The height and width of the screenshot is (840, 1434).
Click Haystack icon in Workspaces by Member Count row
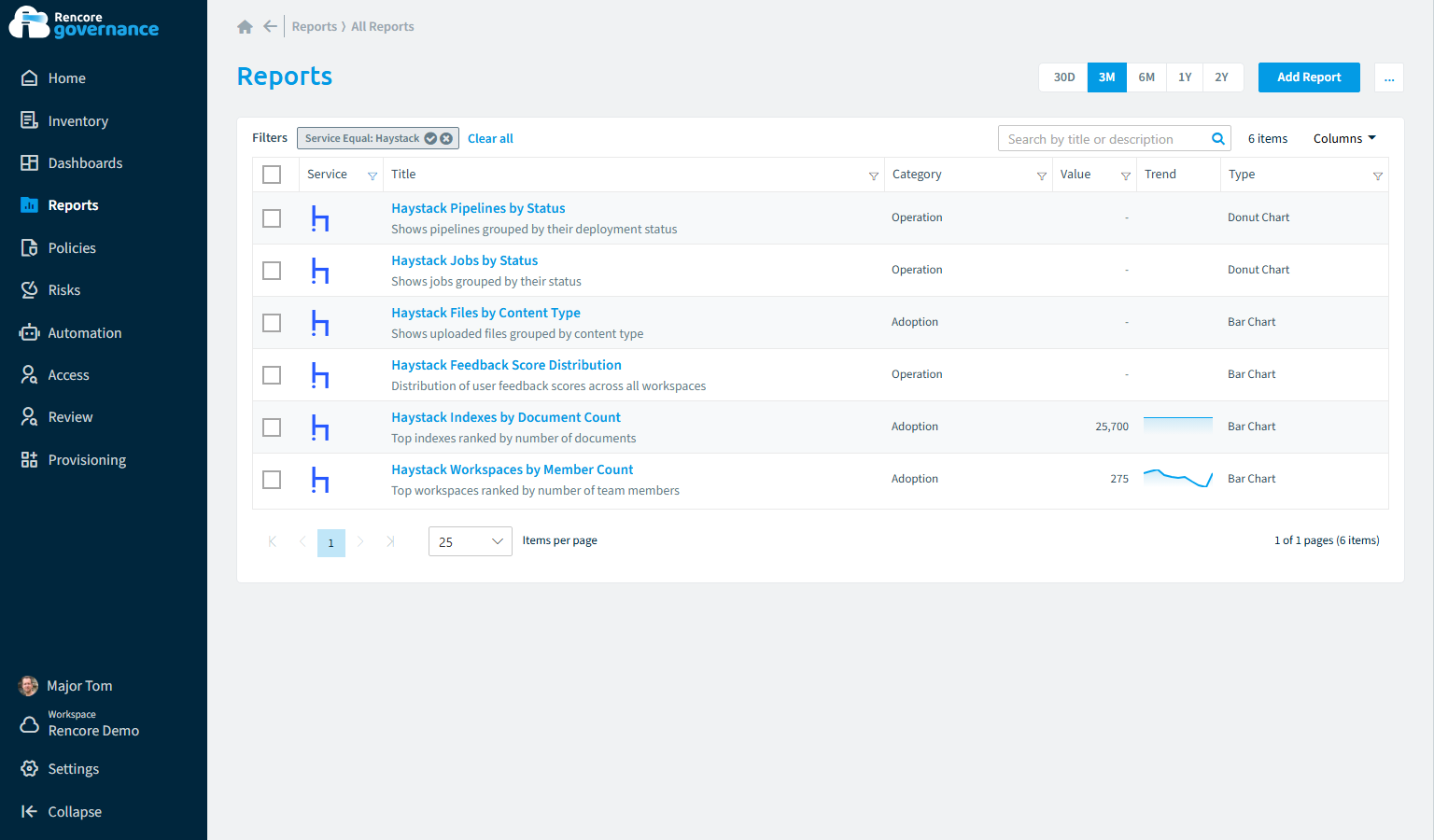click(x=320, y=480)
